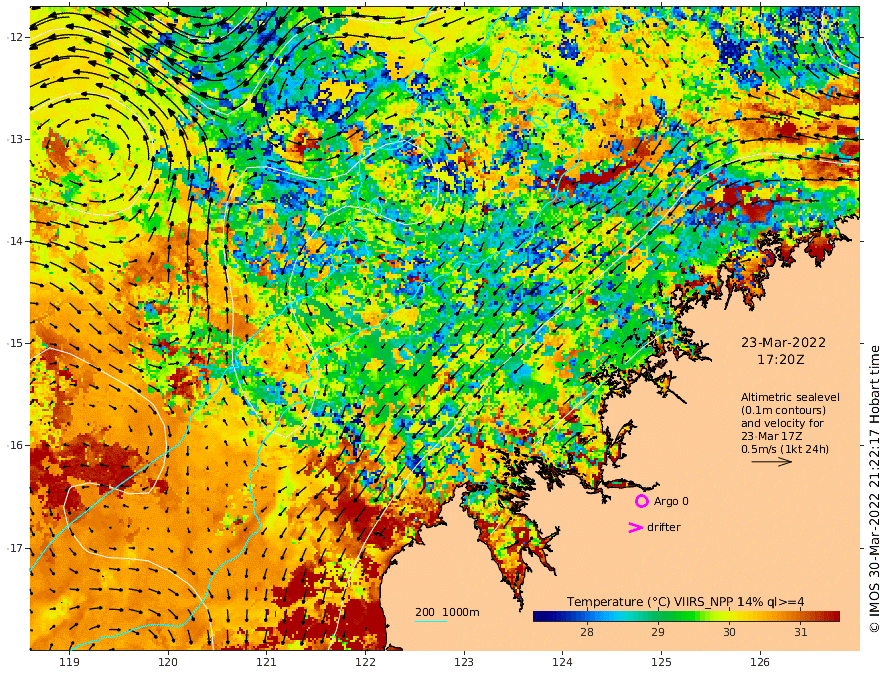Click the latitude '-17' axis label
This screenshot has height=680, width=880.
pos(15,548)
